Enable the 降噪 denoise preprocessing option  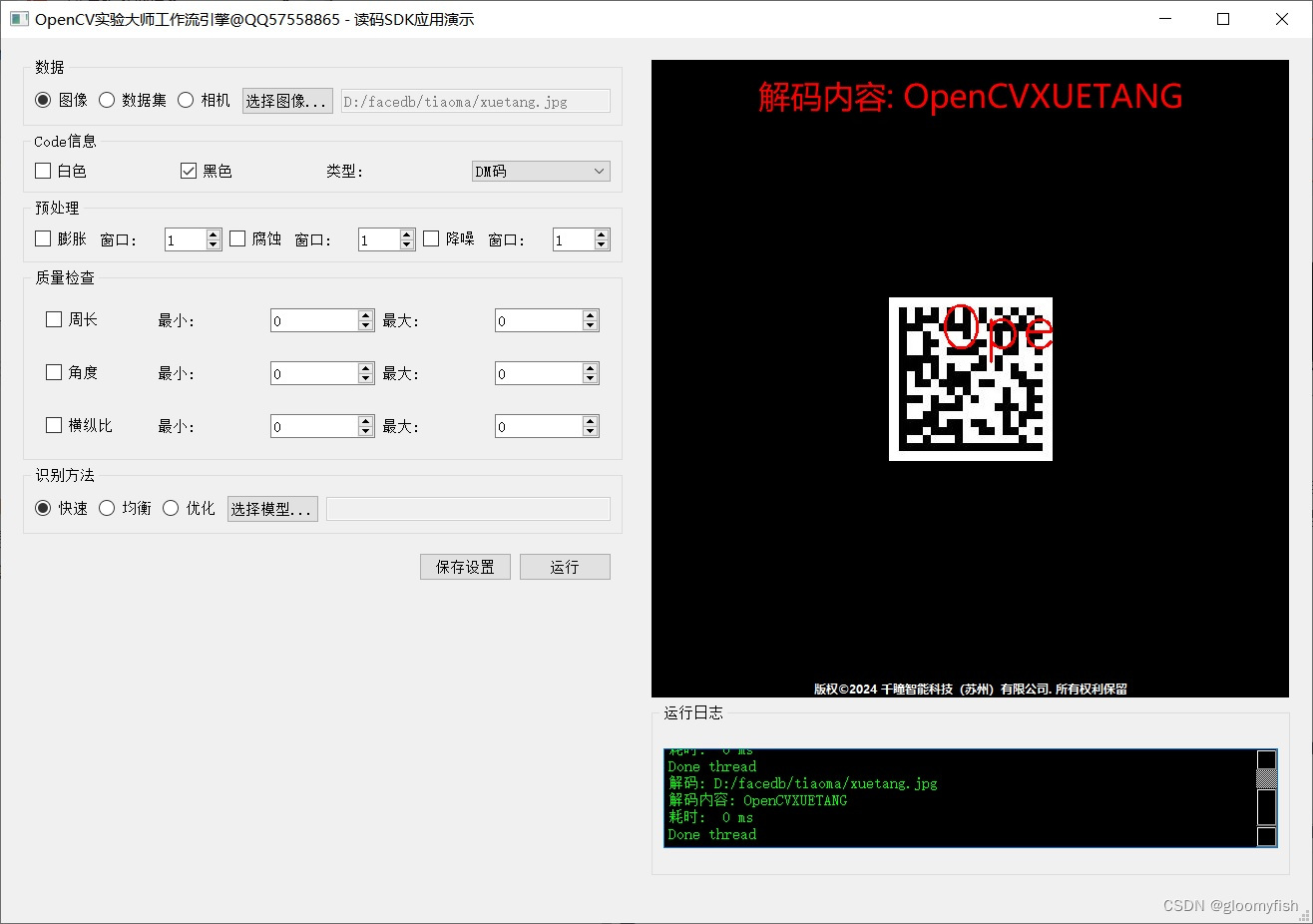(429, 238)
